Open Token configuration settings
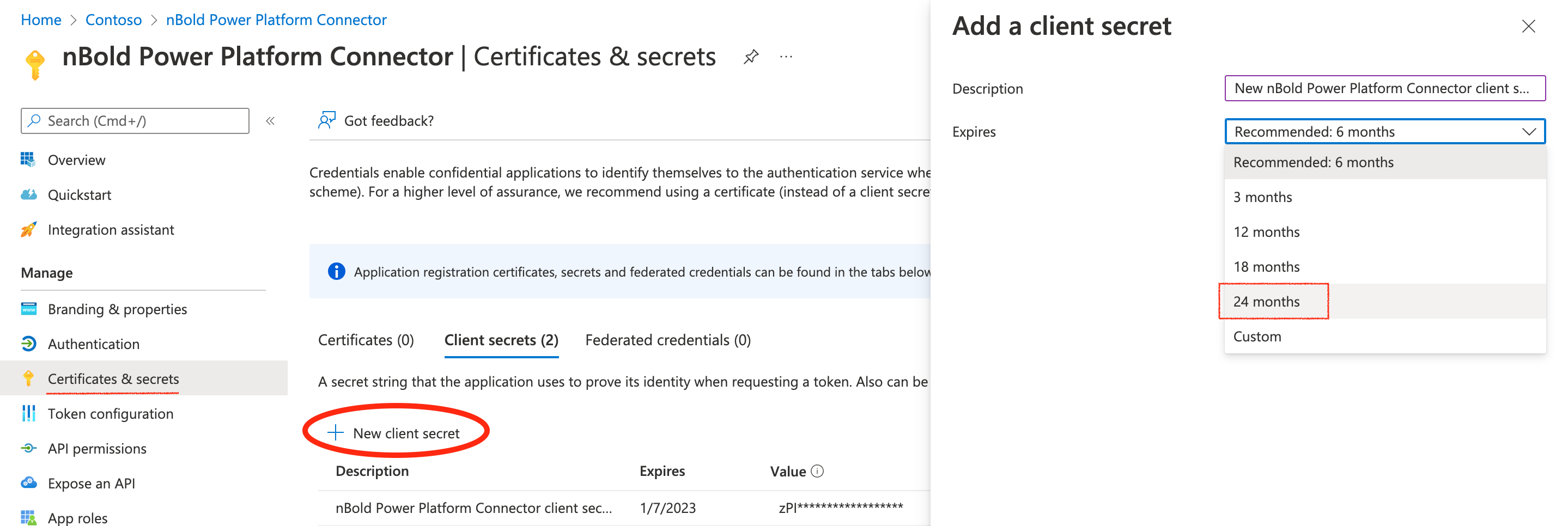1568x526 pixels. [x=110, y=414]
